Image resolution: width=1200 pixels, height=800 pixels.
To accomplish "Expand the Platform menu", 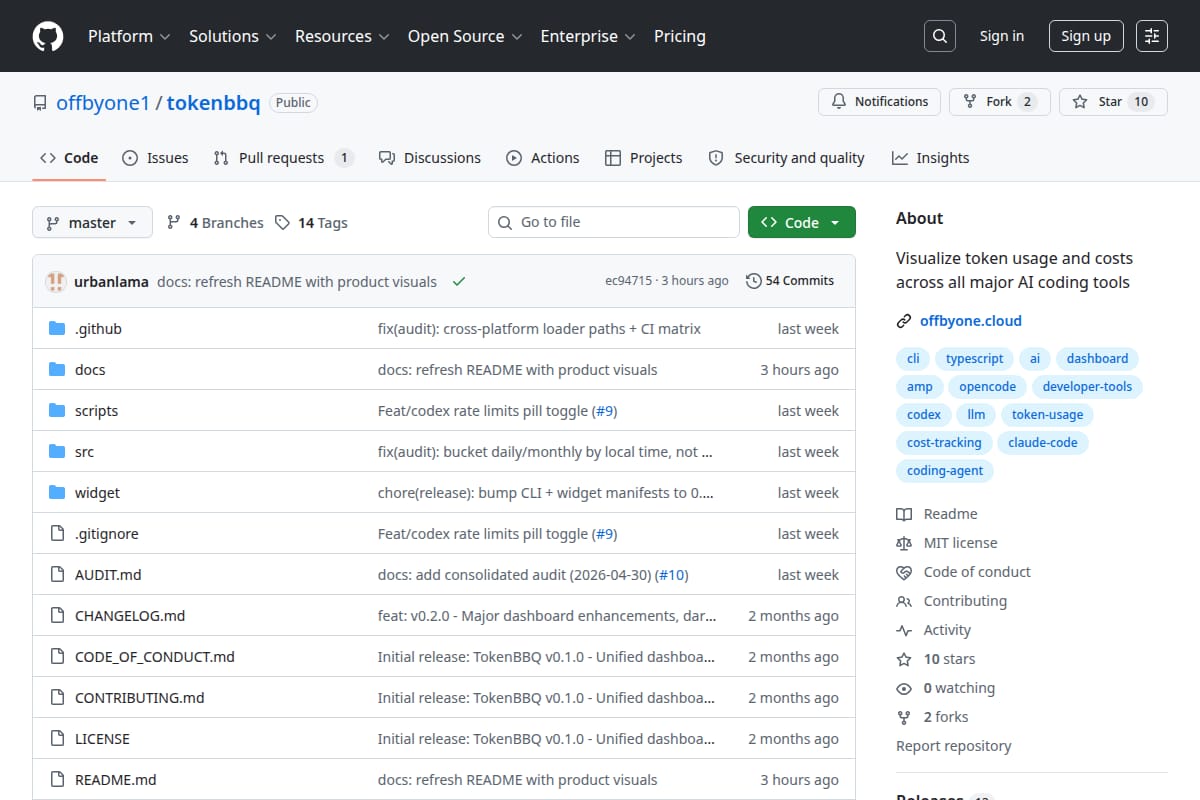I will (x=130, y=36).
